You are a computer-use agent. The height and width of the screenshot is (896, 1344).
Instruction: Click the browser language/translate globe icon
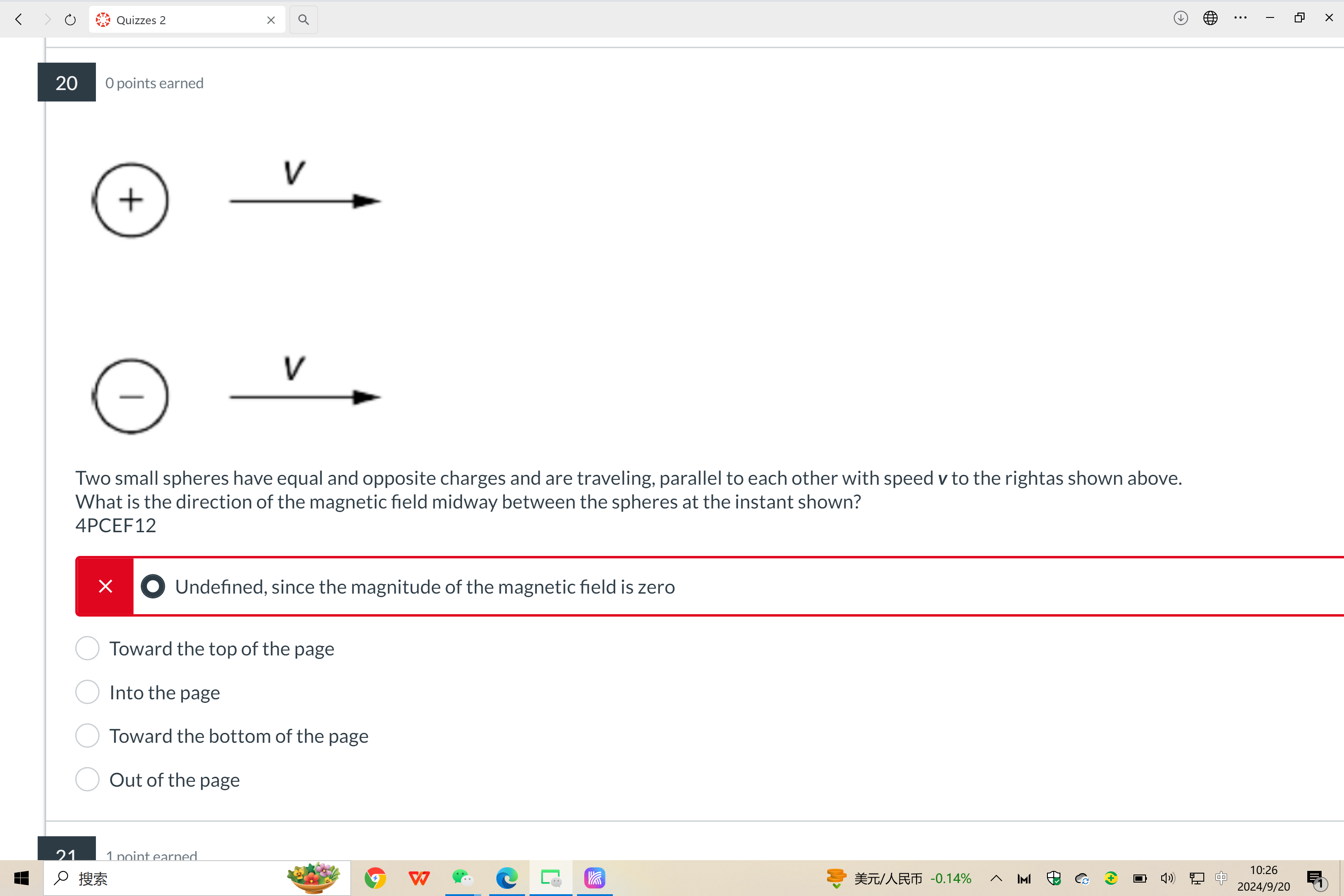coord(1210,18)
